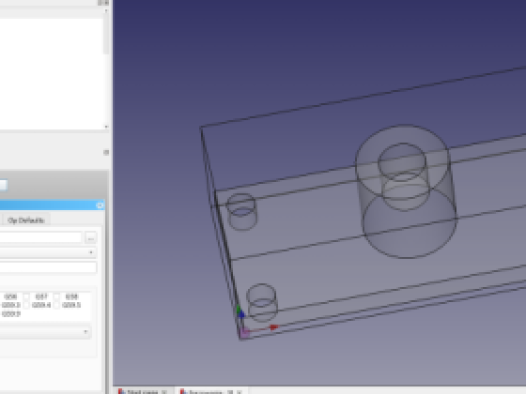
Task: Close the second document tab
Action: tap(240, 392)
